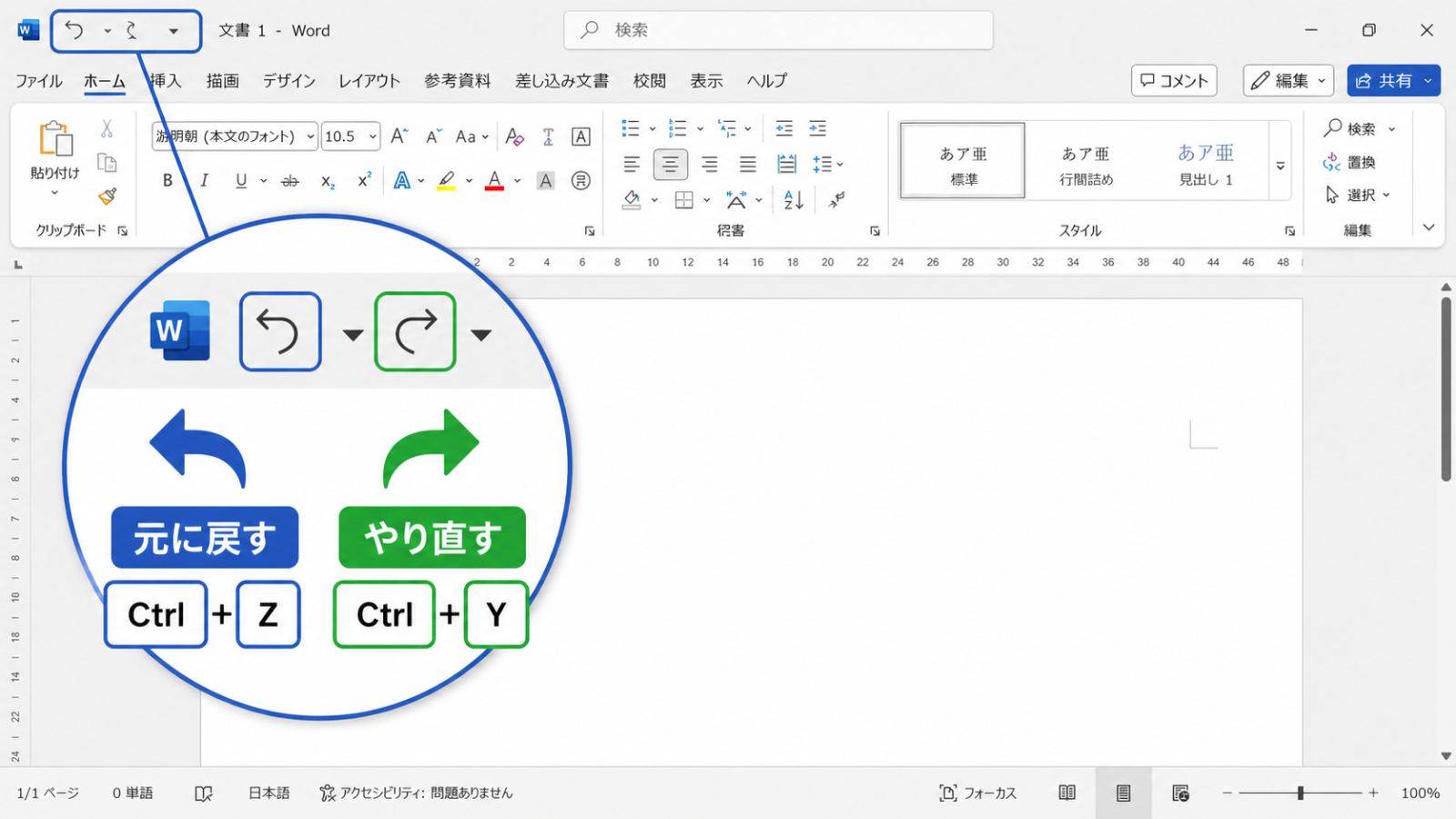The height and width of the screenshot is (819, 1456).
Task: Apply character border with the boxed A icon
Action: click(x=581, y=136)
